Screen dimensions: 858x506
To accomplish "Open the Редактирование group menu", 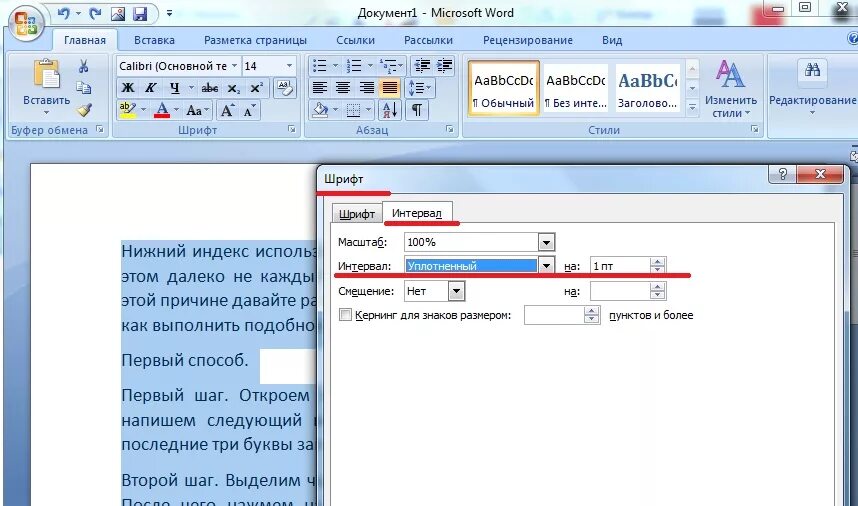I will (x=812, y=89).
